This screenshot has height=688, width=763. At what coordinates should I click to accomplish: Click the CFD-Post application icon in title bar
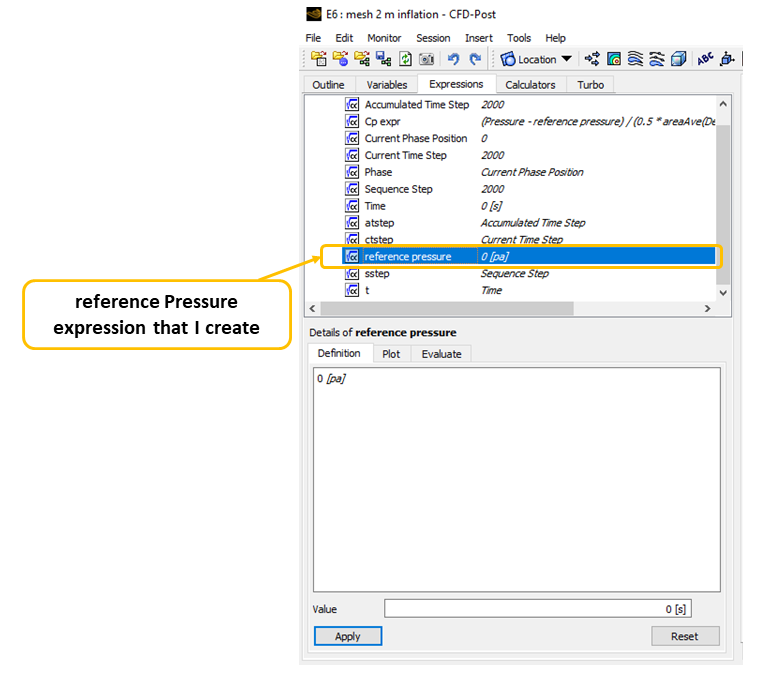[x=314, y=14]
